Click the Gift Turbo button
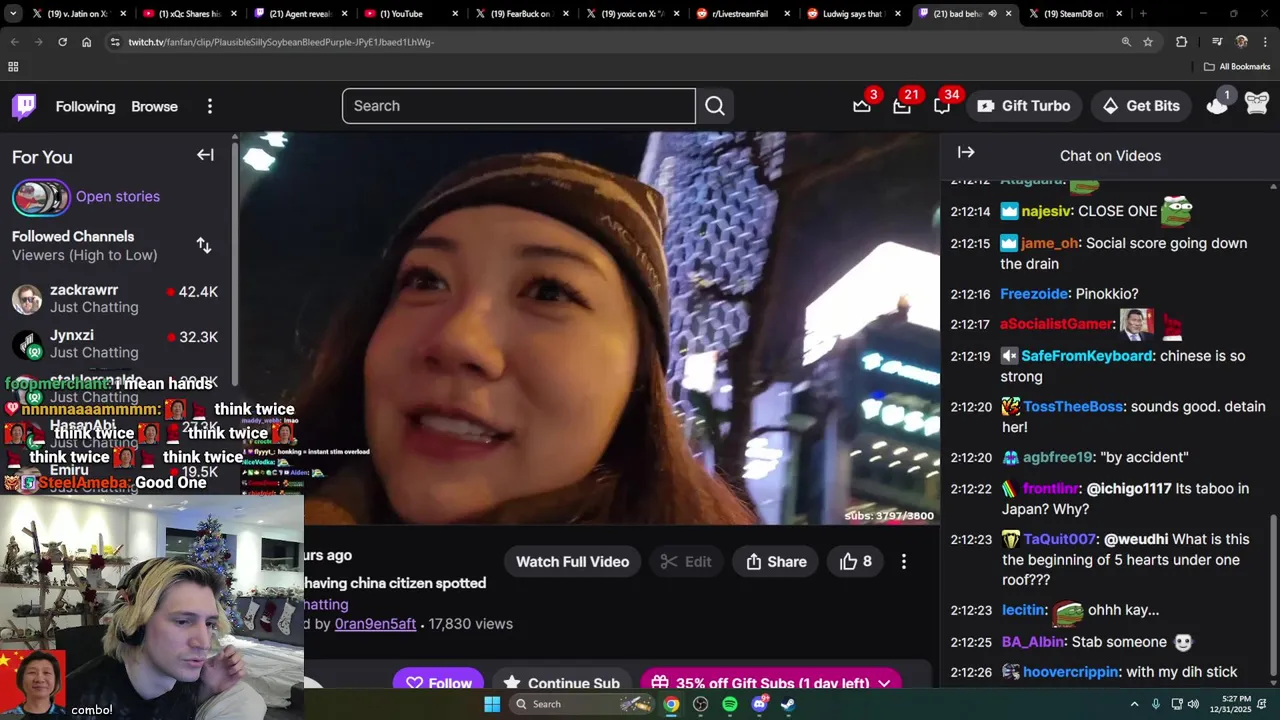1280x720 pixels. (x=1024, y=106)
